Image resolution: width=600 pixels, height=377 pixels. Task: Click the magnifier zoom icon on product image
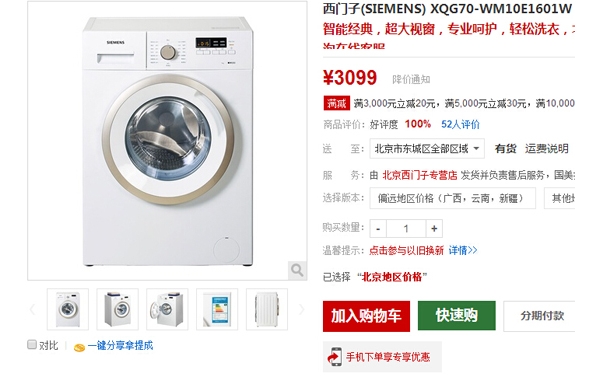[x=297, y=270]
